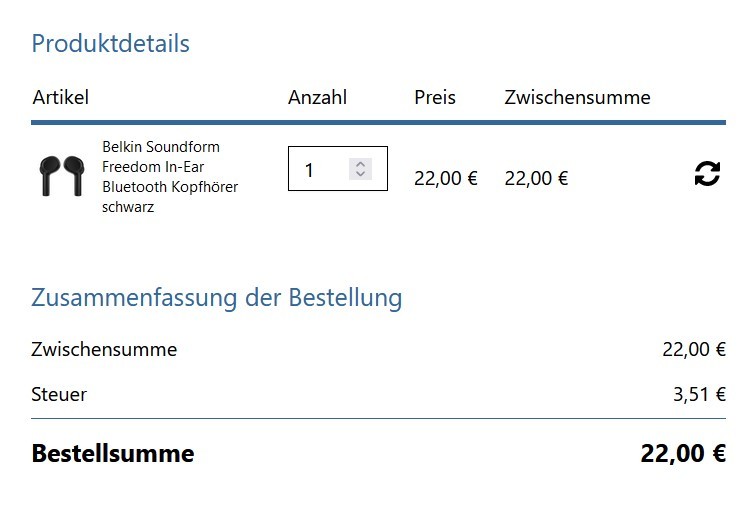Open the black earbuds product thumbnail
The width and height of the screenshot is (756, 512).
point(62,176)
